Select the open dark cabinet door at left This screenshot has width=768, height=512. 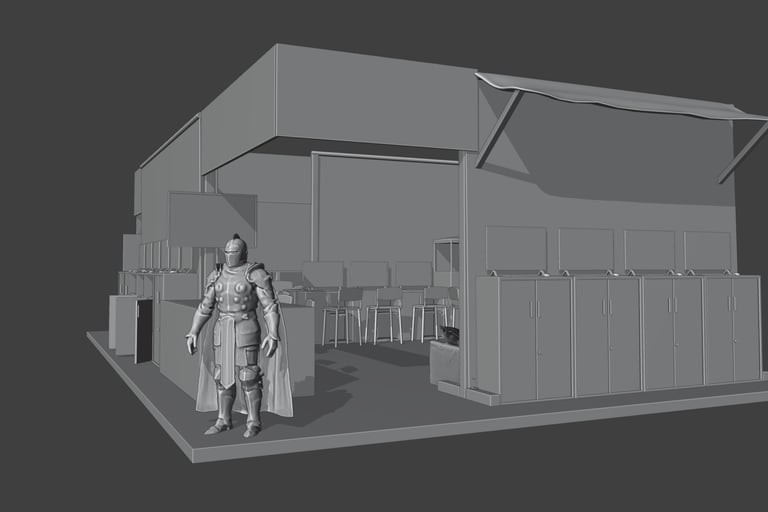[x=144, y=331]
